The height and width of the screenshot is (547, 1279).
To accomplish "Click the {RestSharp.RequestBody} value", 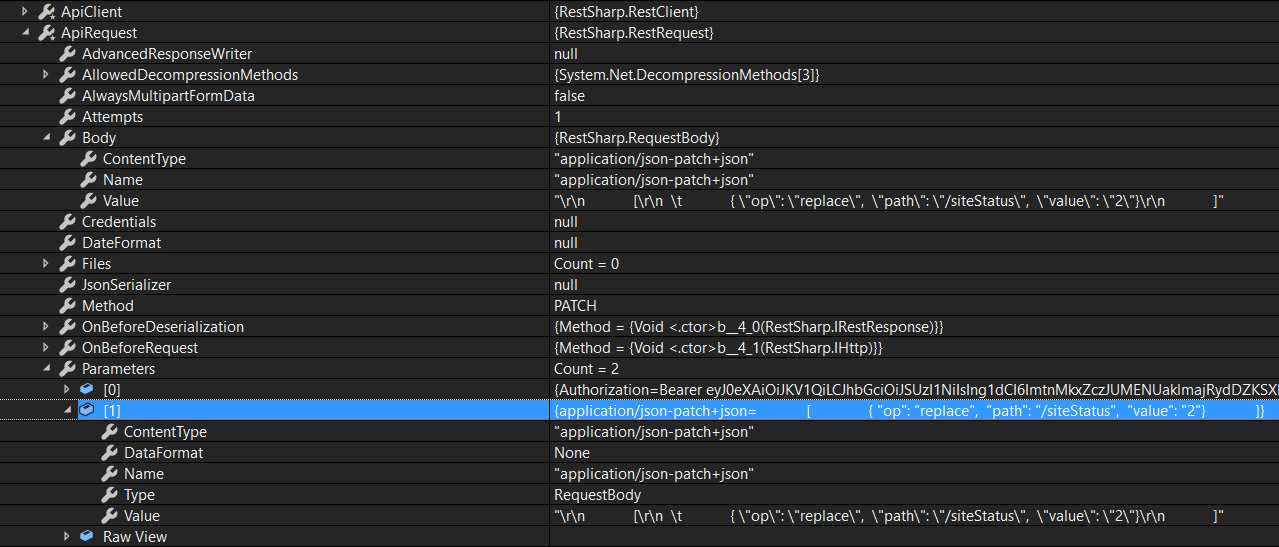I will coord(636,138).
